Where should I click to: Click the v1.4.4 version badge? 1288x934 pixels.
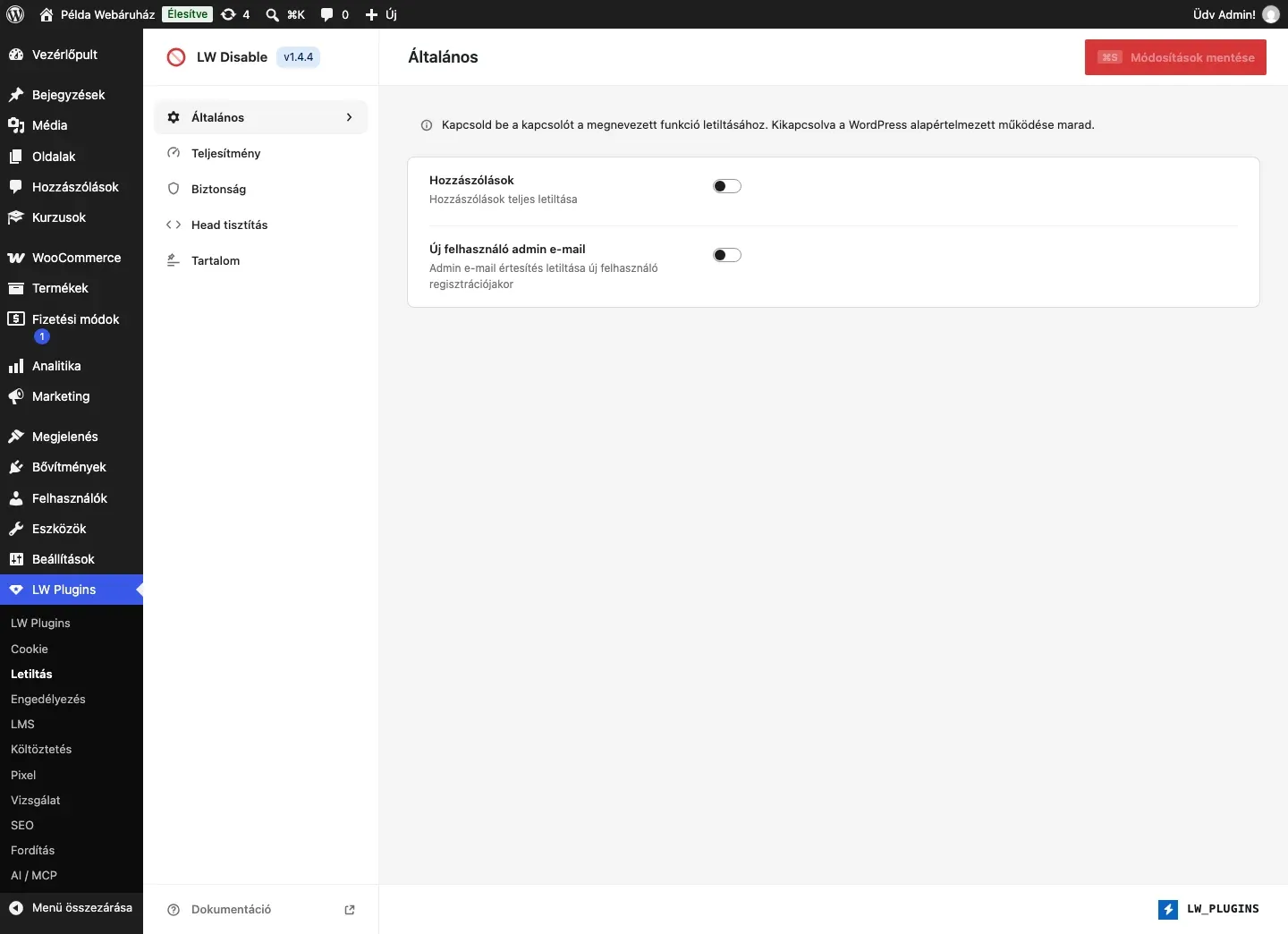pyautogui.click(x=299, y=57)
